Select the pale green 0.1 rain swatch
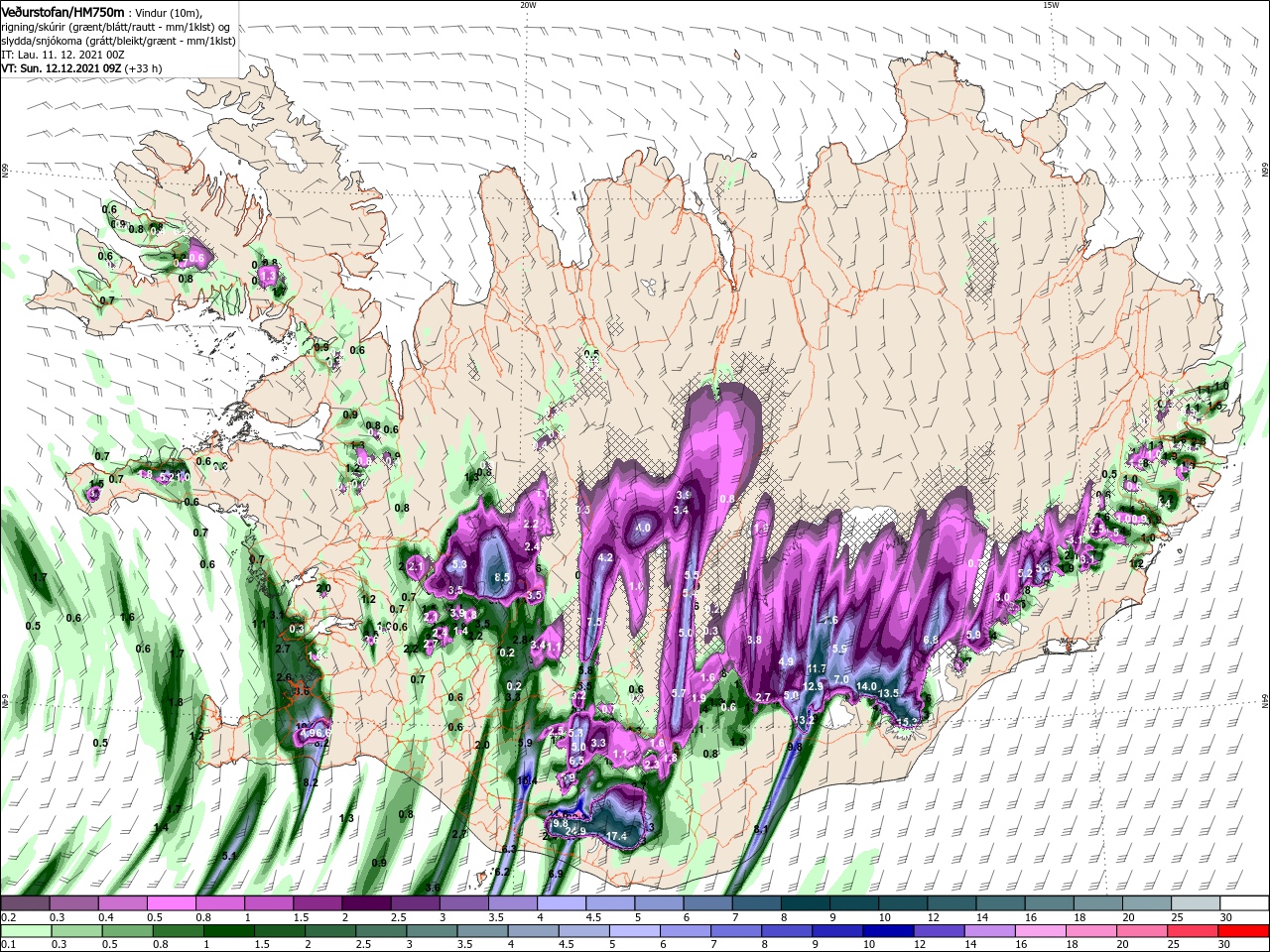 tap(25, 931)
